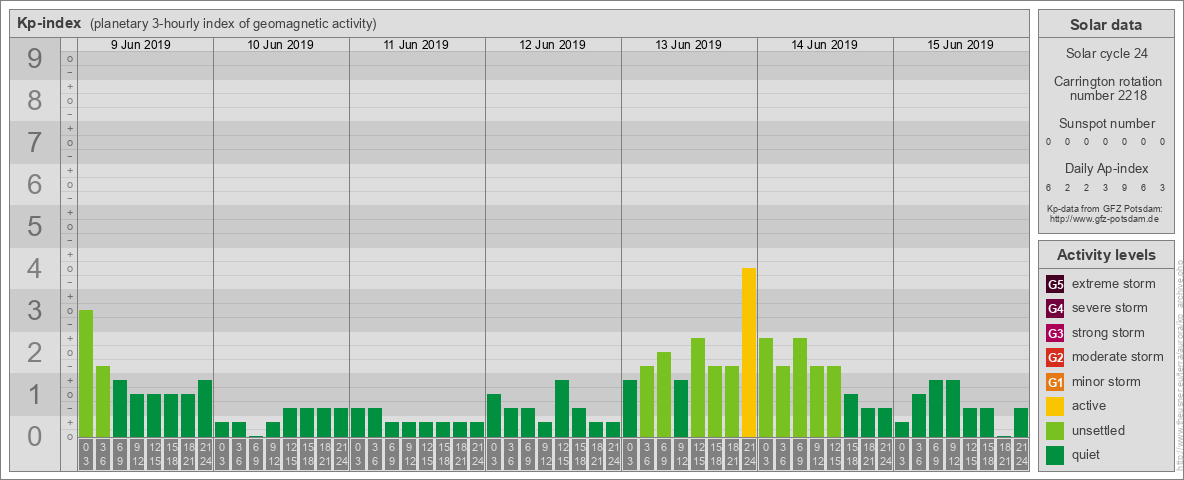Click the 'Sunspot number' label
The width and height of the screenshot is (1184, 480).
click(x=1107, y=124)
